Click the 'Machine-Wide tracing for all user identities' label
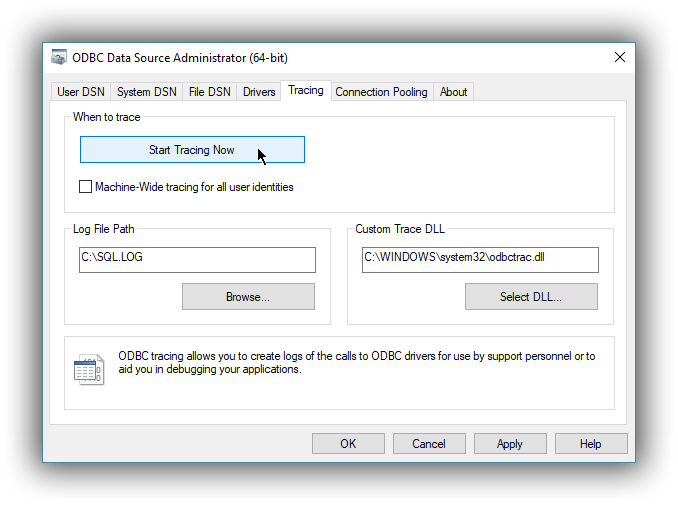 click(x=194, y=187)
